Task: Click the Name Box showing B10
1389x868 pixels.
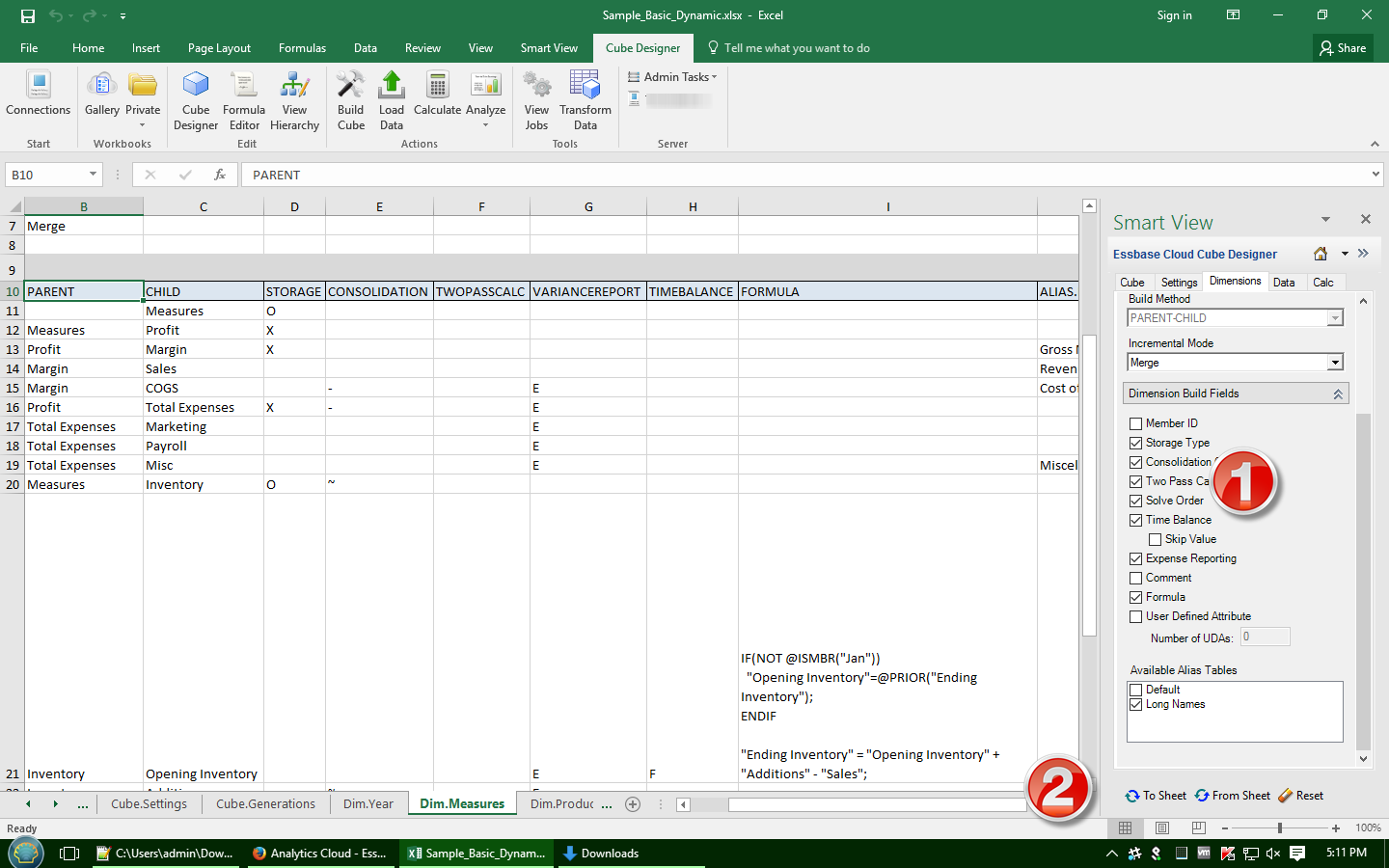Action: point(46,175)
